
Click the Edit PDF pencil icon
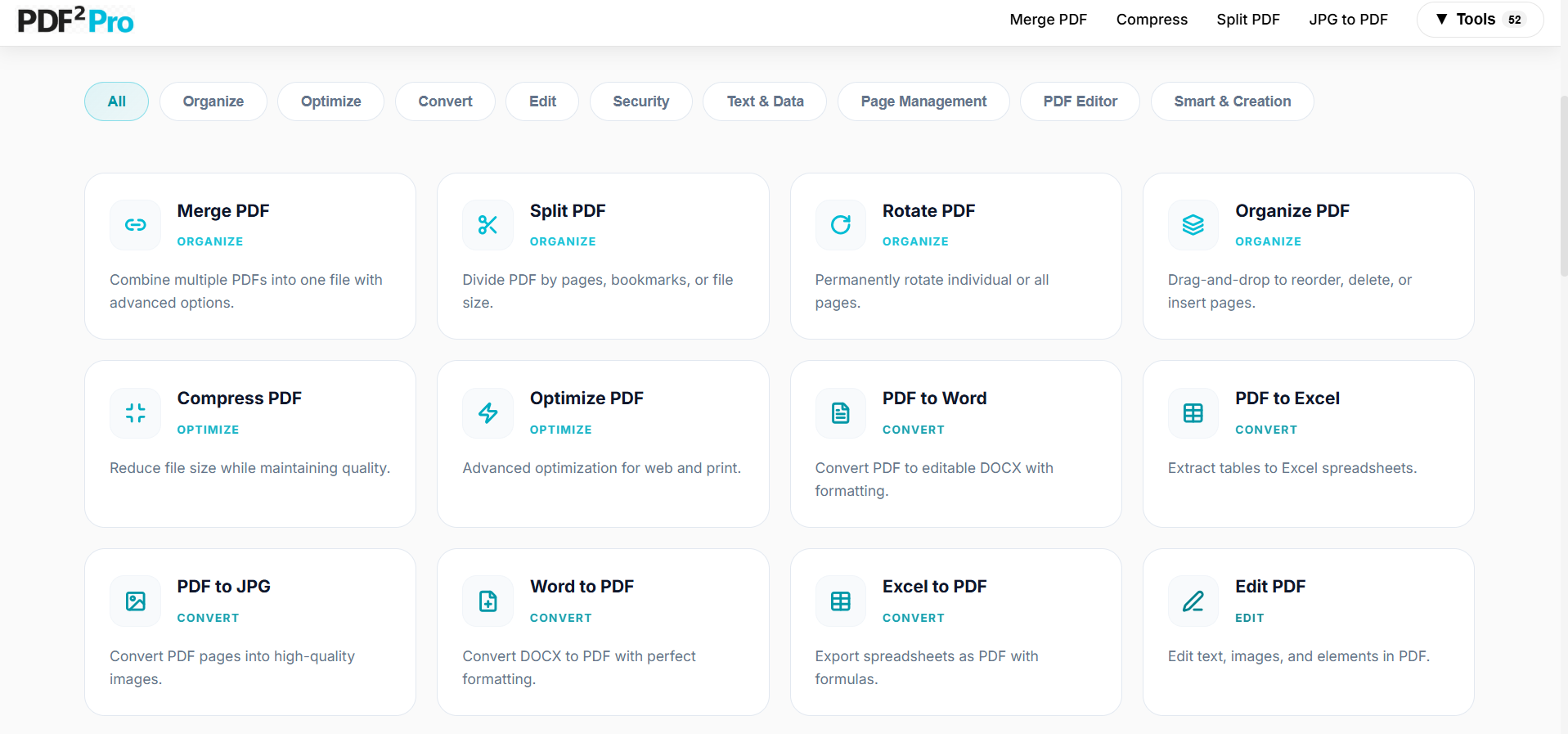(1193, 601)
